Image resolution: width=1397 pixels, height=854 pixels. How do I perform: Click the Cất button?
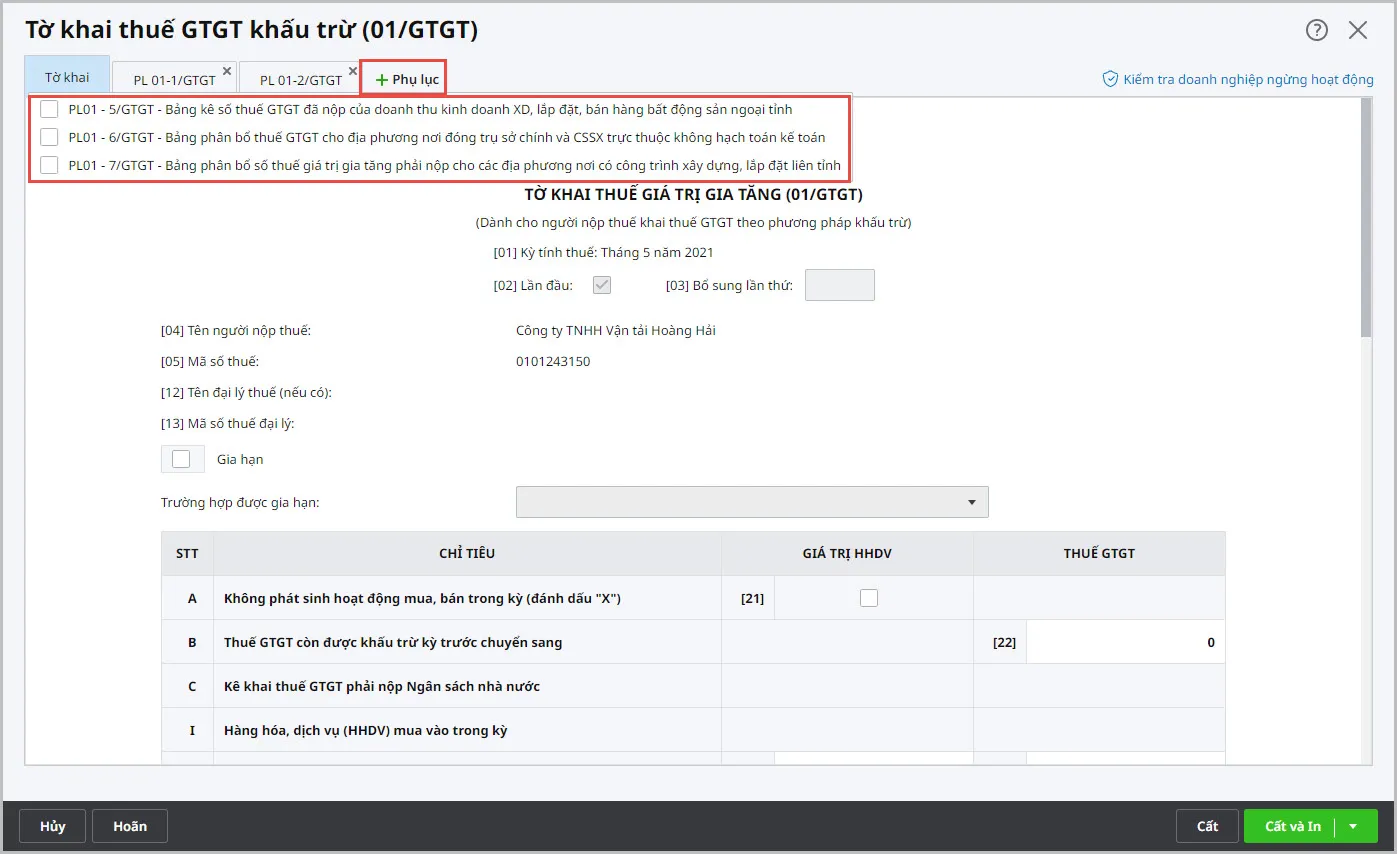tap(1208, 826)
